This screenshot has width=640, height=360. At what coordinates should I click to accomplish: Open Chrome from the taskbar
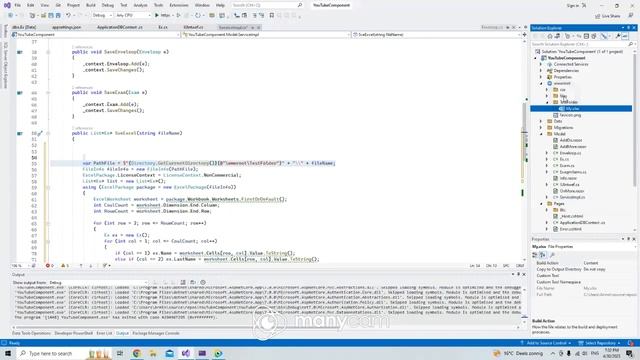tap(136, 353)
